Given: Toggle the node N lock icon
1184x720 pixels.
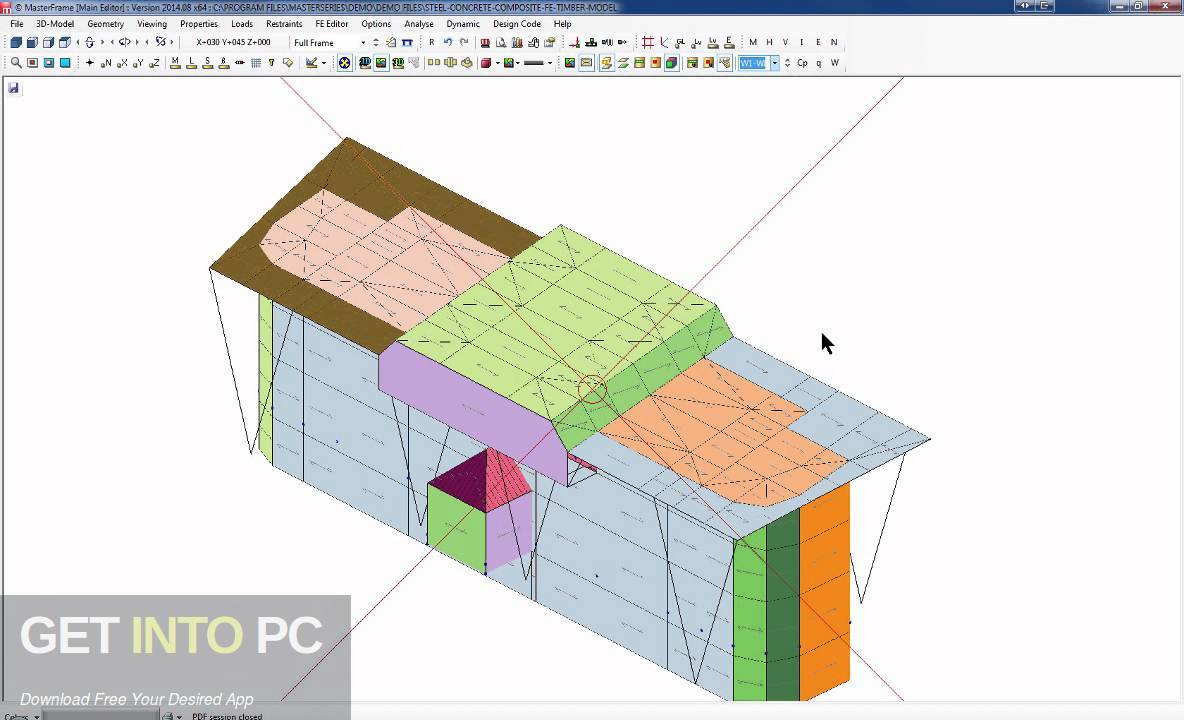Looking at the screenshot, I should (106, 63).
